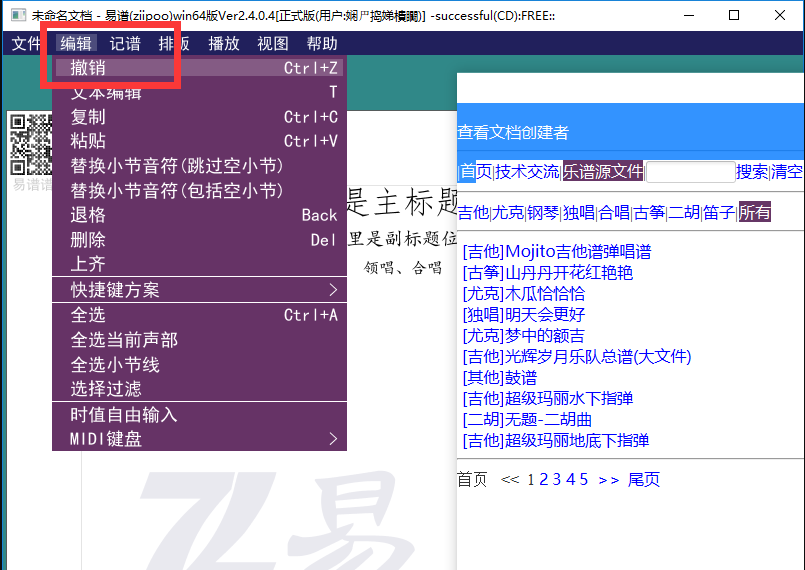Go to previous pages with <<
The height and width of the screenshot is (570, 805).
510,479
